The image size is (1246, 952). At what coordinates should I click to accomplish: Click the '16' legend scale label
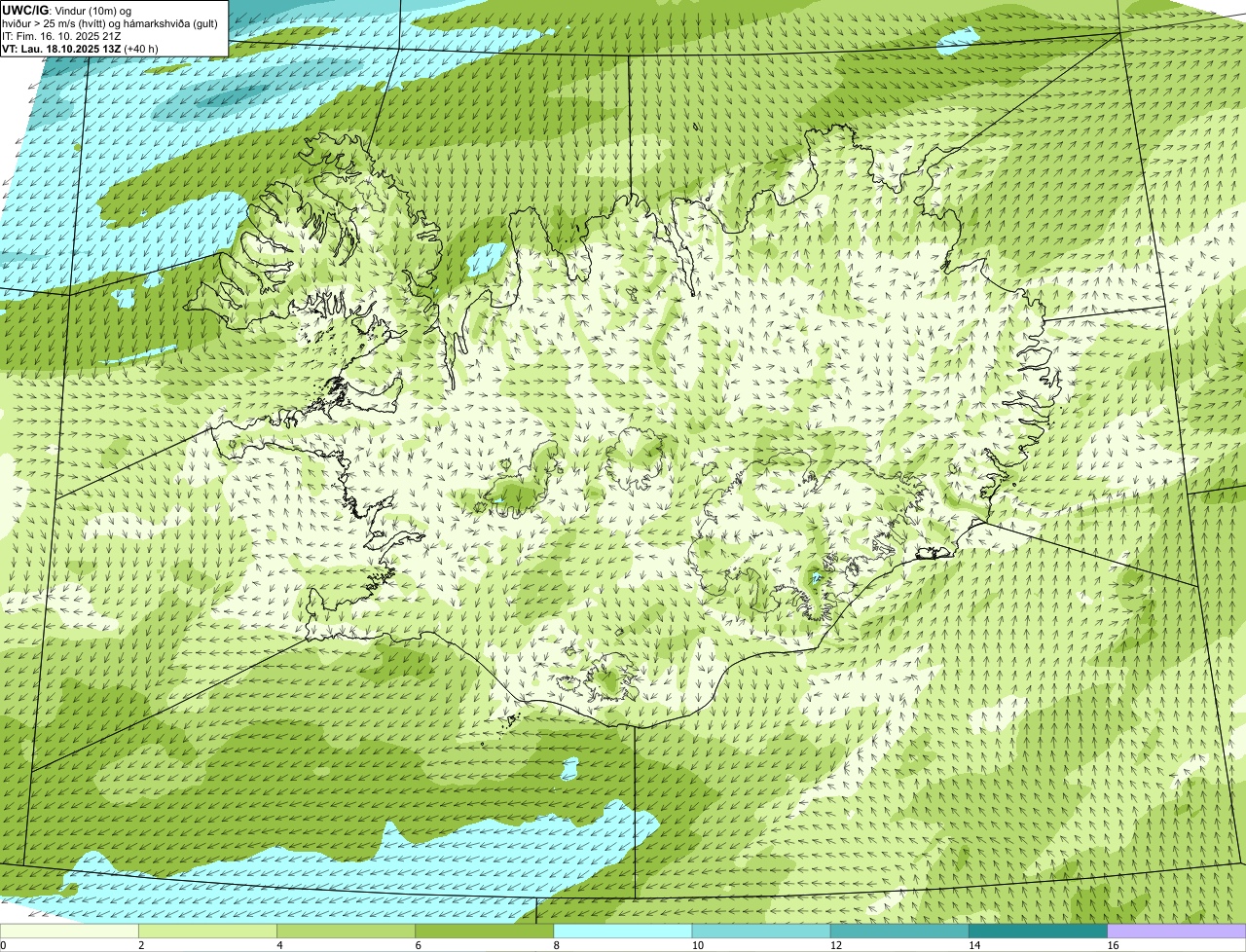[1112, 945]
